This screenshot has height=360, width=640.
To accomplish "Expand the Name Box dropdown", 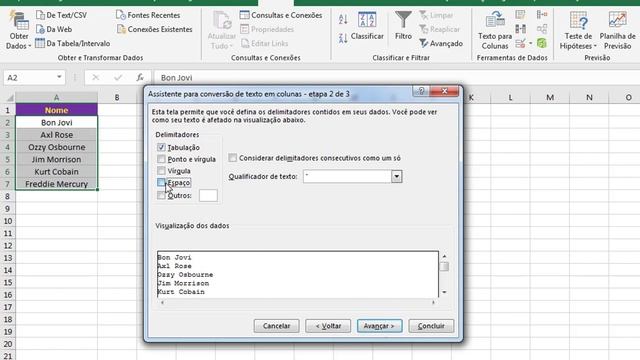I will point(59,77).
